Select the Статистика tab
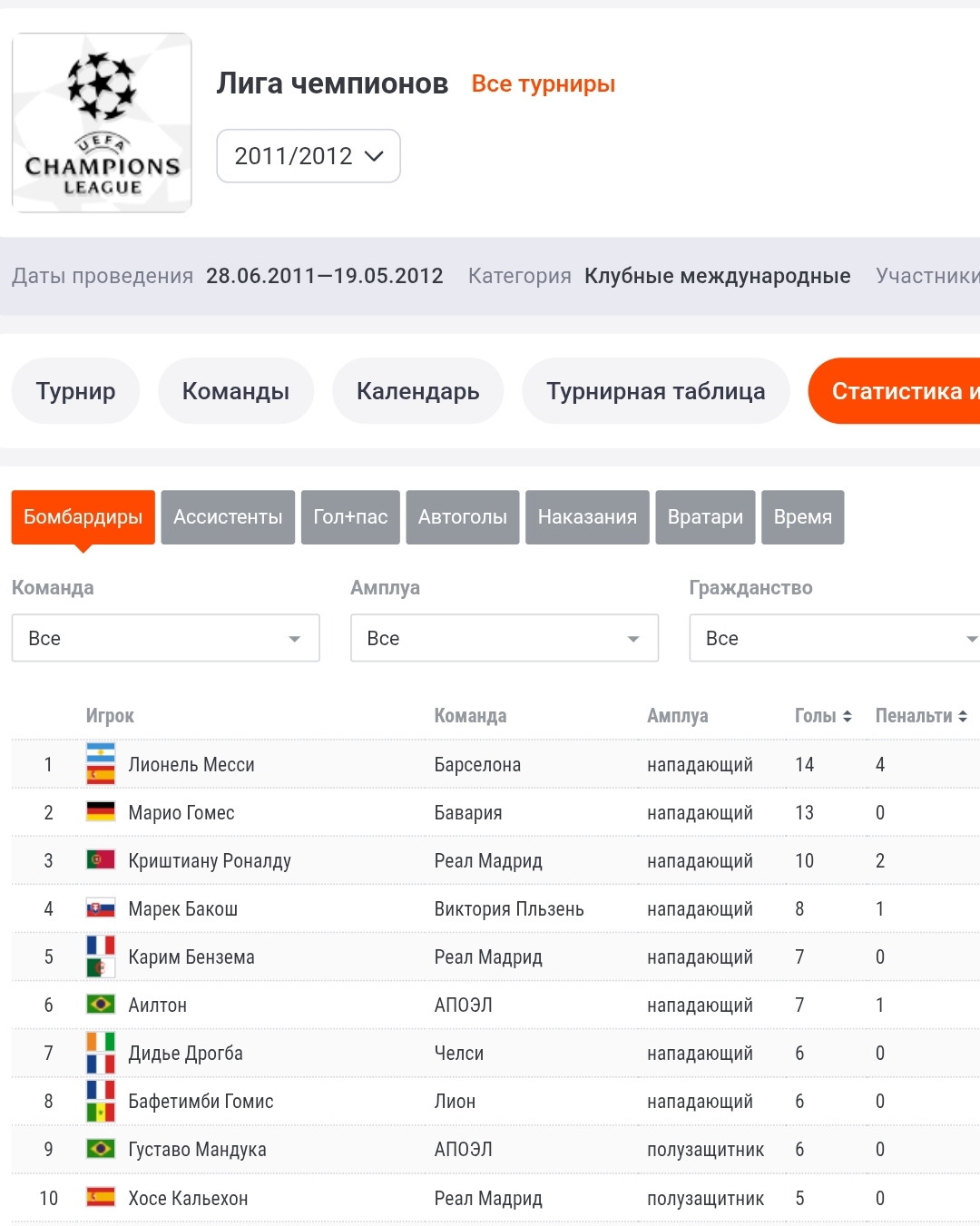Image resolution: width=980 pixels, height=1226 pixels. coord(894,391)
